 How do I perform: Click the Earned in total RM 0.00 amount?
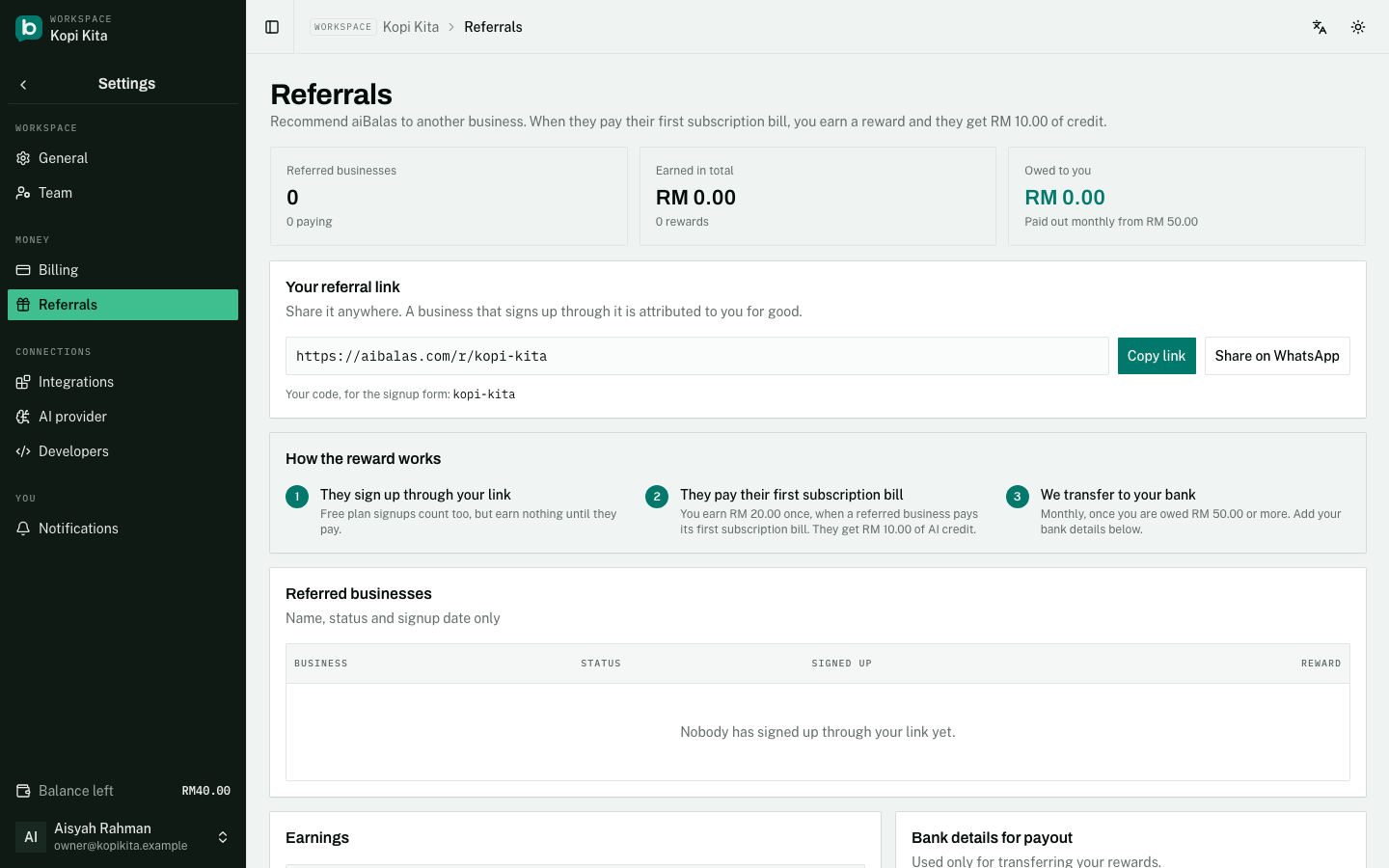(695, 198)
